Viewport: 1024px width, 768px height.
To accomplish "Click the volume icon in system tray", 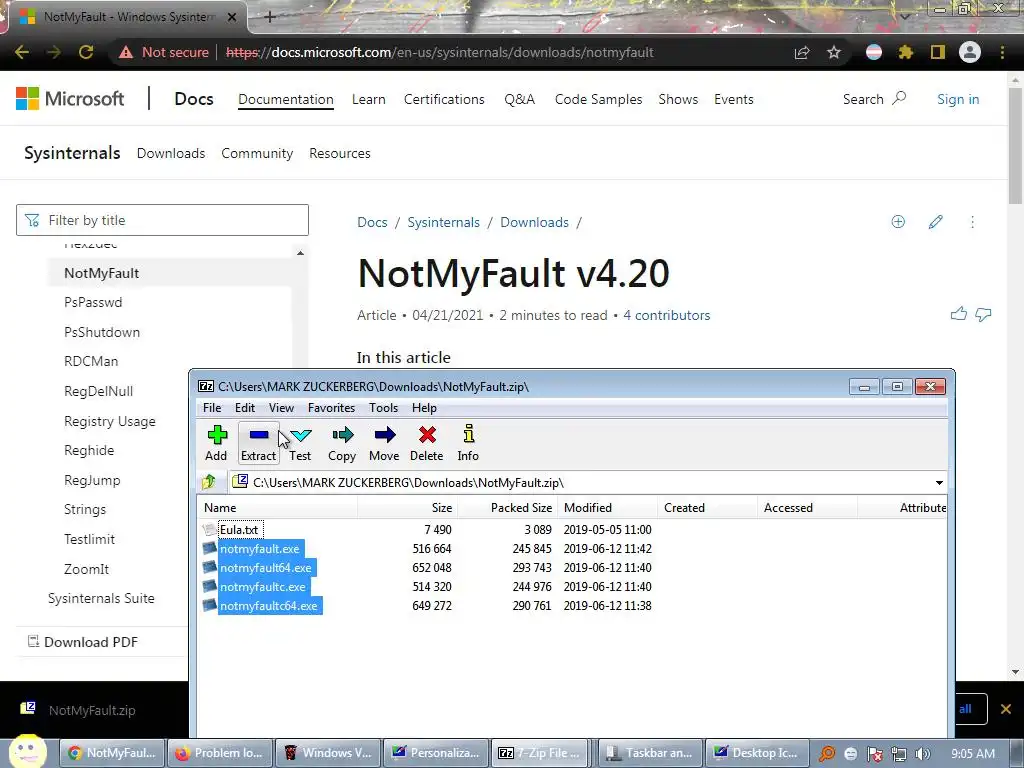I will click(923, 754).
